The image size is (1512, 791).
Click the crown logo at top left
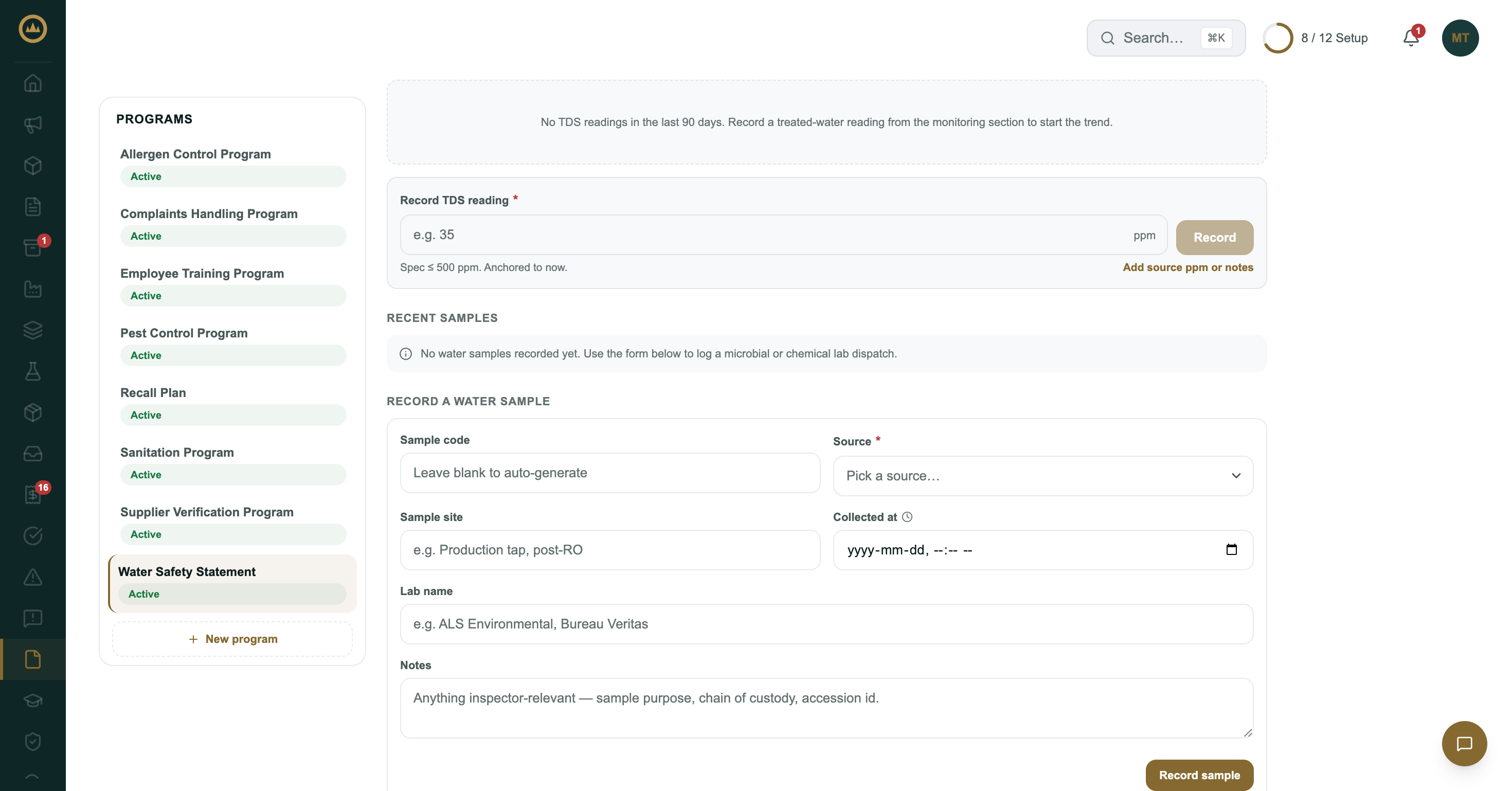coord(33,29)
